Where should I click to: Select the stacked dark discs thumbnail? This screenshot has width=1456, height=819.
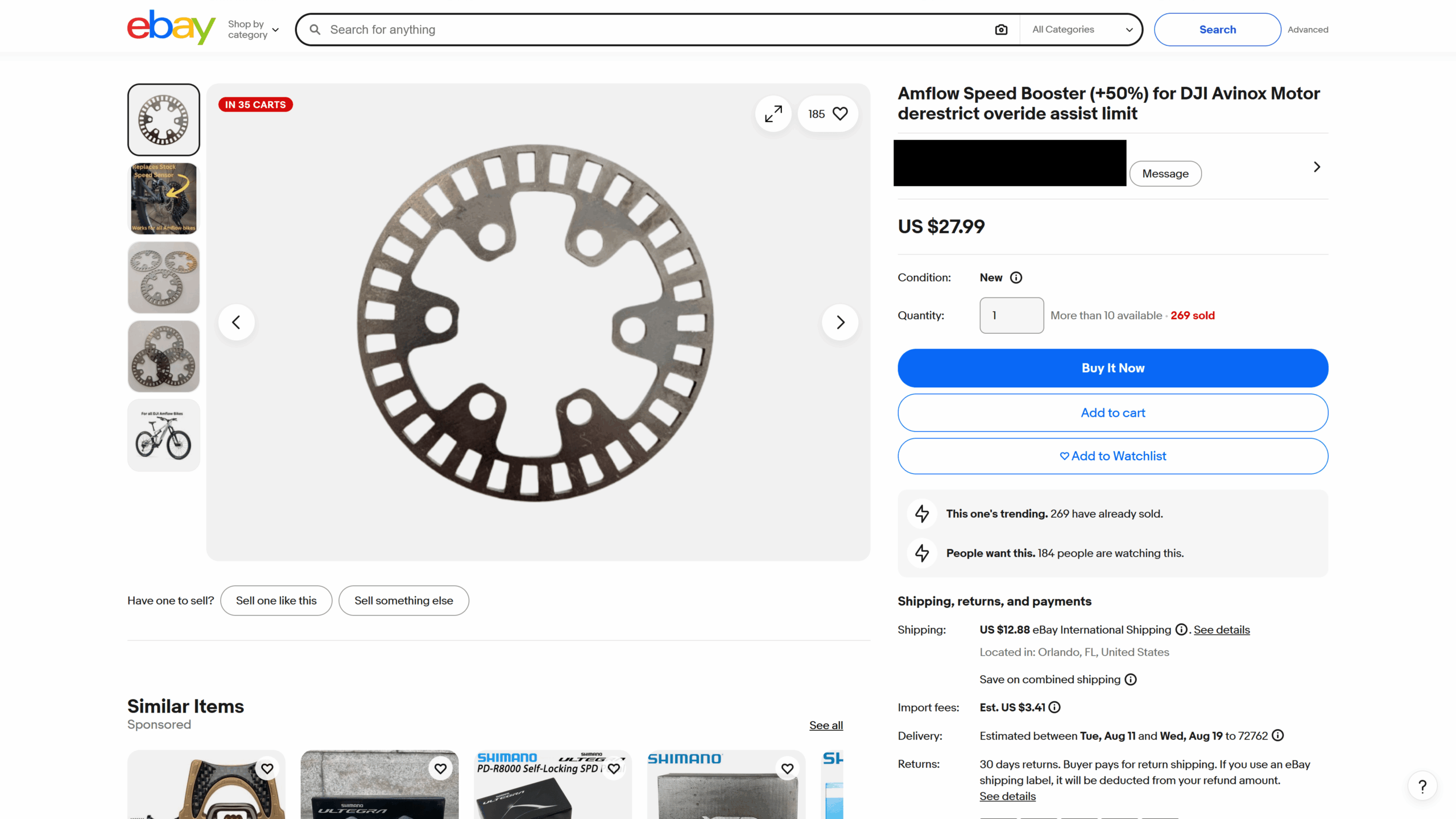tap(164, 356)
